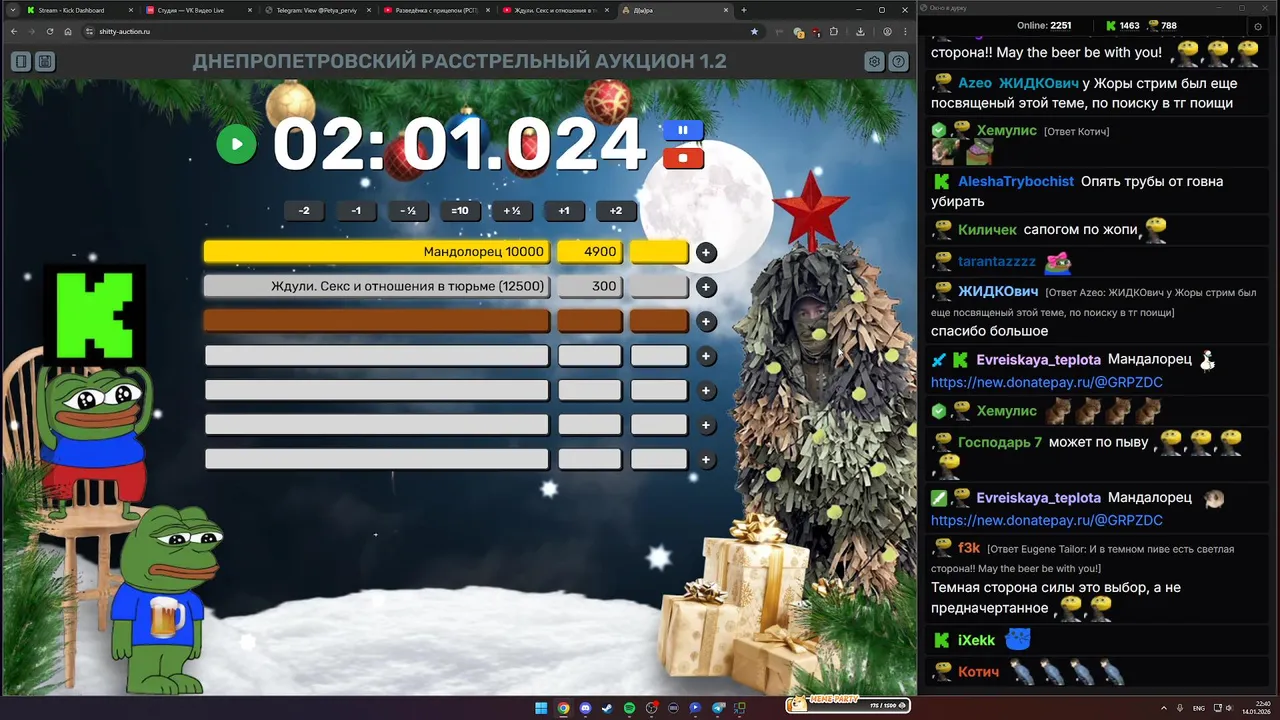Subtract two minutes with -2 button

[304, 211]
